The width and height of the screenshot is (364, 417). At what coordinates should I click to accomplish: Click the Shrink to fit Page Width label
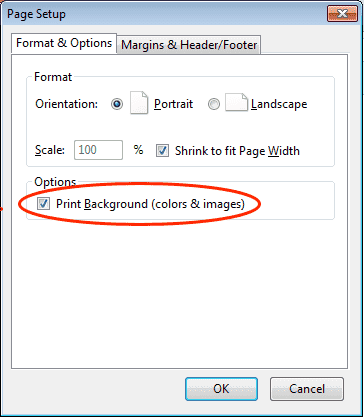point(237,151)
